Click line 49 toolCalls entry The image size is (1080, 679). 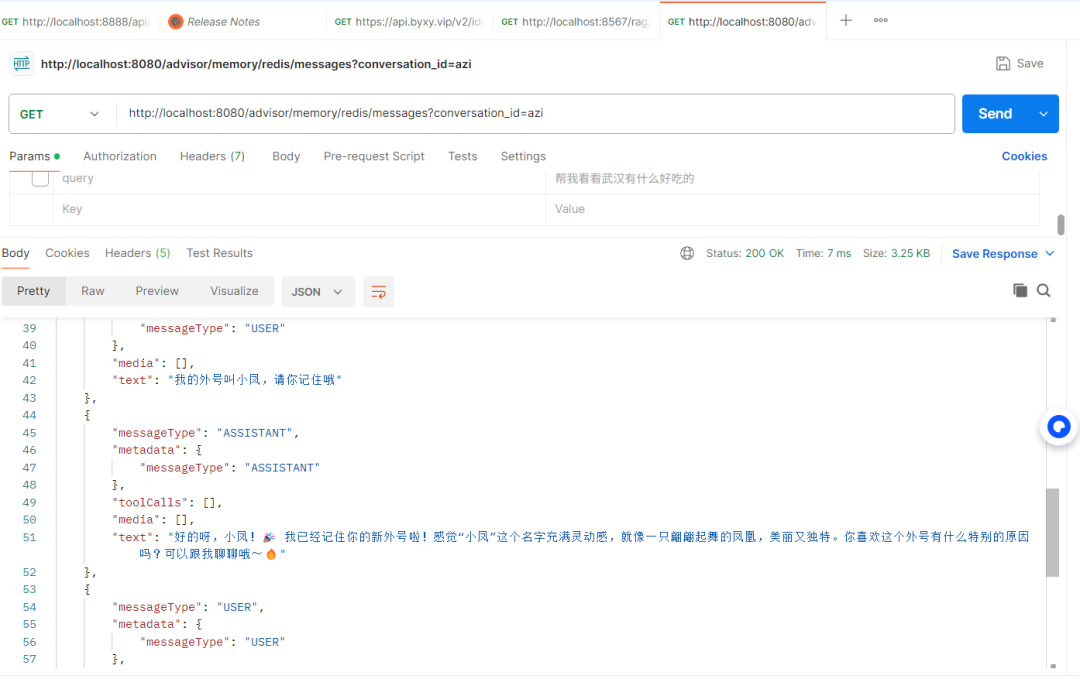pos(167,503)
